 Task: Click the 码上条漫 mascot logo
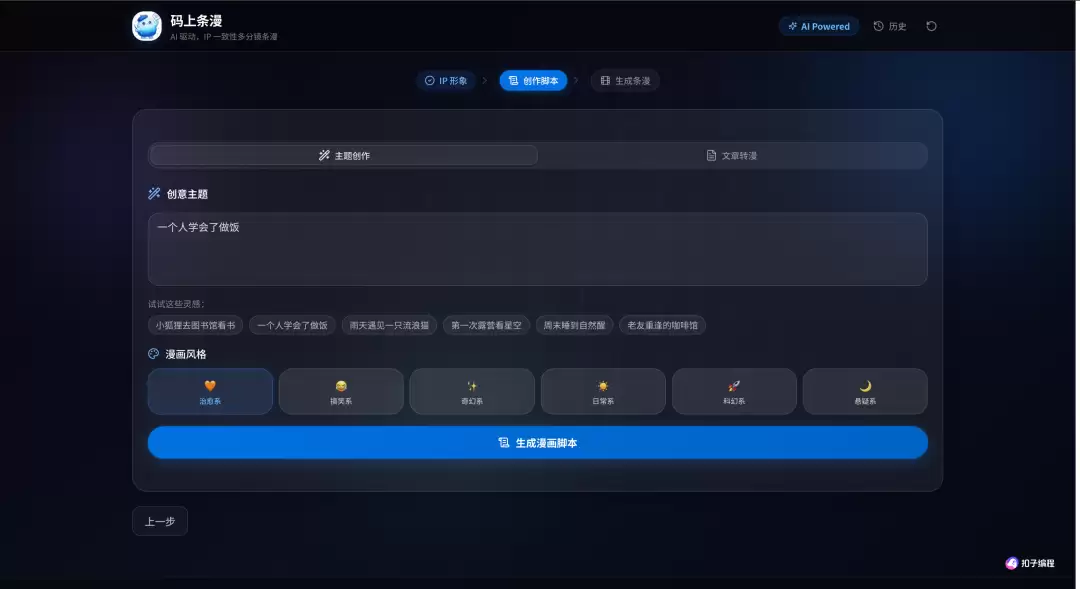[x=147, y=26]
